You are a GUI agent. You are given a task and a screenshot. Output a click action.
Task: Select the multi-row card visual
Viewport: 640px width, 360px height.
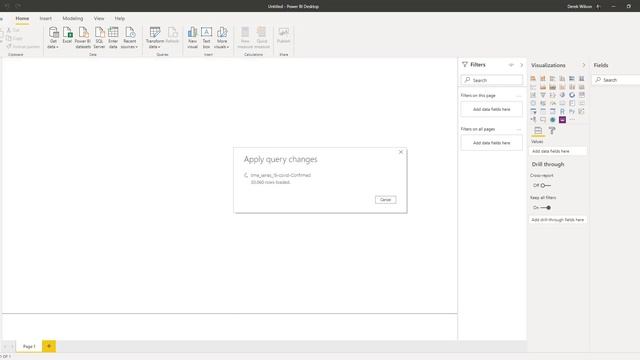click(x=572, y=103)
